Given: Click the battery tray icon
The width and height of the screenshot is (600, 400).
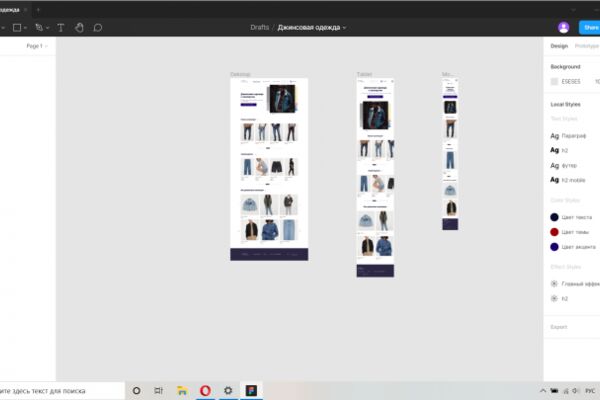Looking at the screenshot, I should pos(554,391).
